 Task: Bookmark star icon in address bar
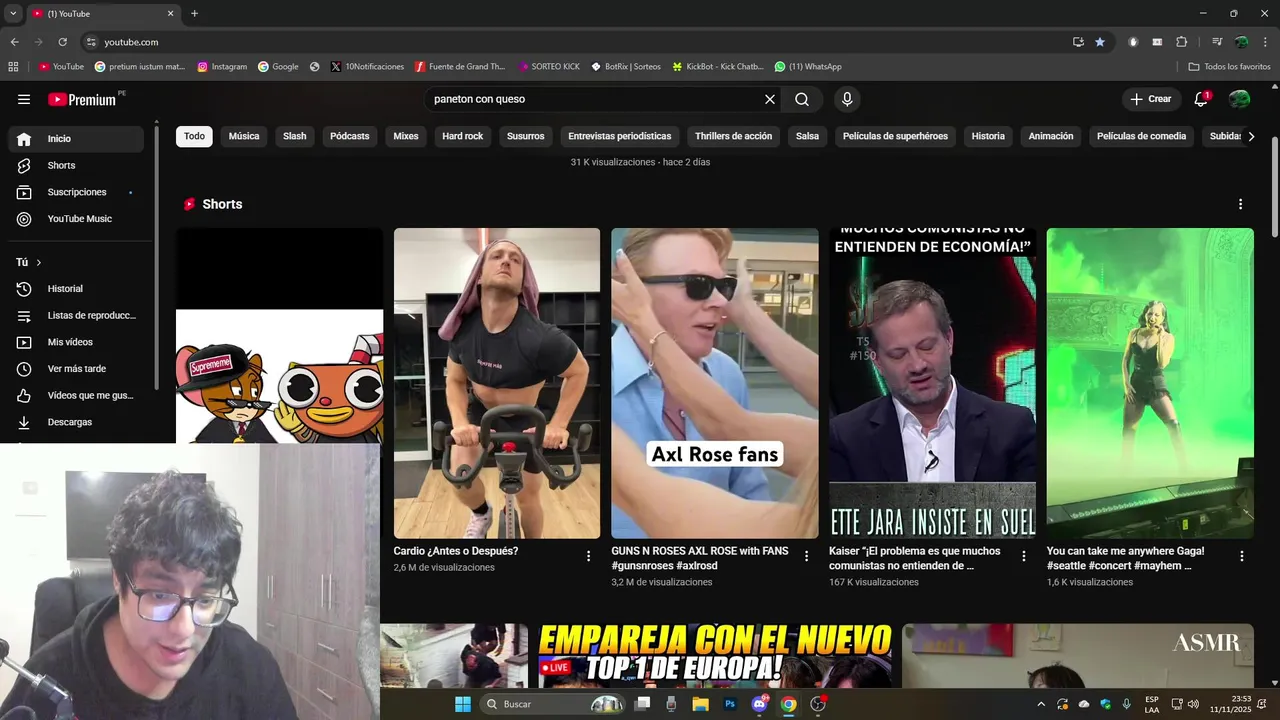pyautogui.click(x=1100, y=42)
